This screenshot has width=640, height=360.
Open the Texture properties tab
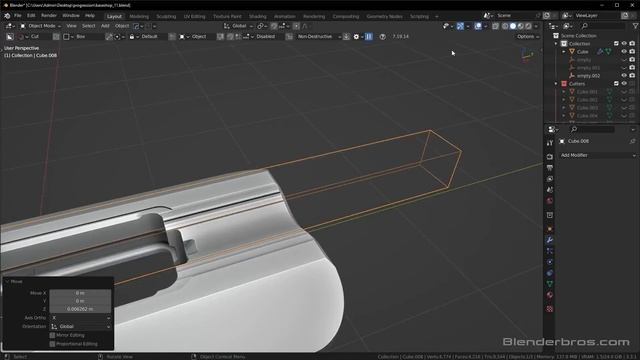(550, 309)
